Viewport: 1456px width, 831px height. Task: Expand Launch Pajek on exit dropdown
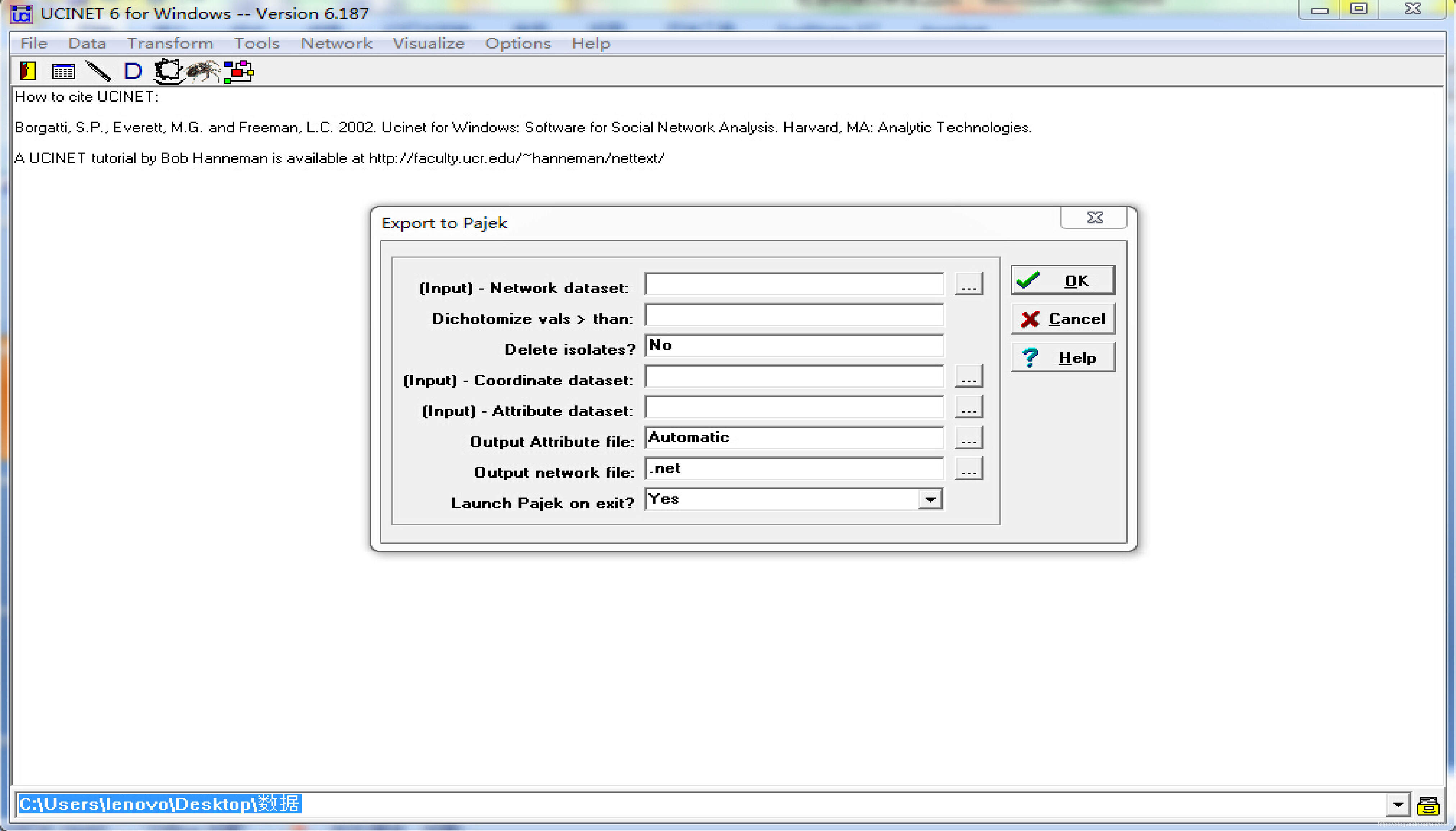(930, 499)
